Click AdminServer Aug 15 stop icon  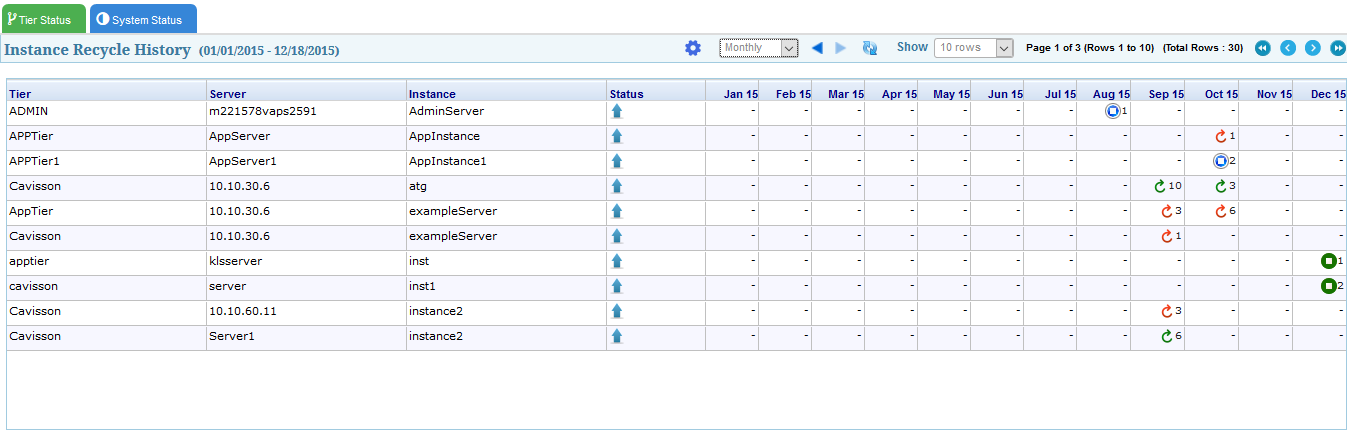click(1112, 111)
